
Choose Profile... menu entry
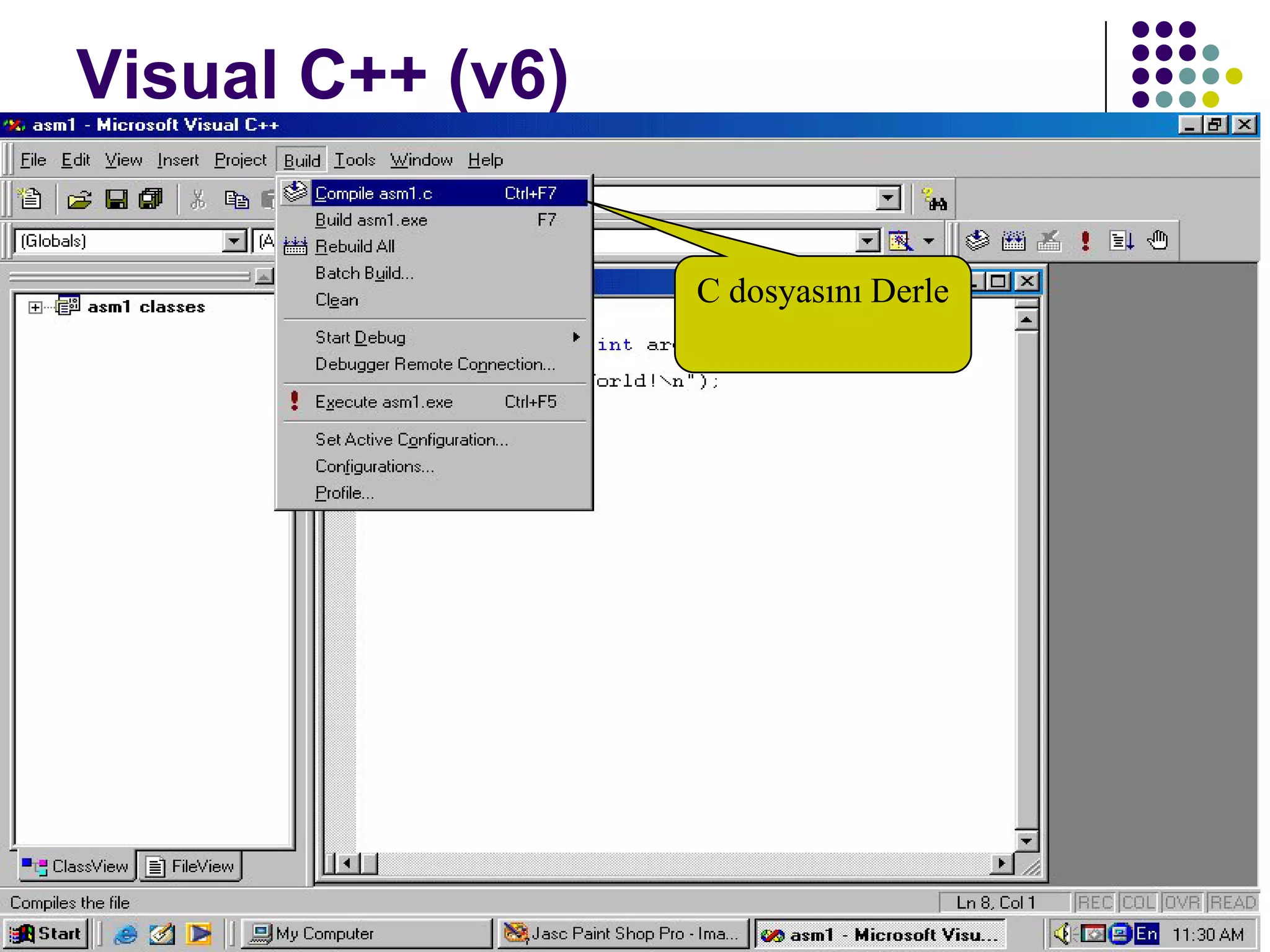[x=434, y=493]
